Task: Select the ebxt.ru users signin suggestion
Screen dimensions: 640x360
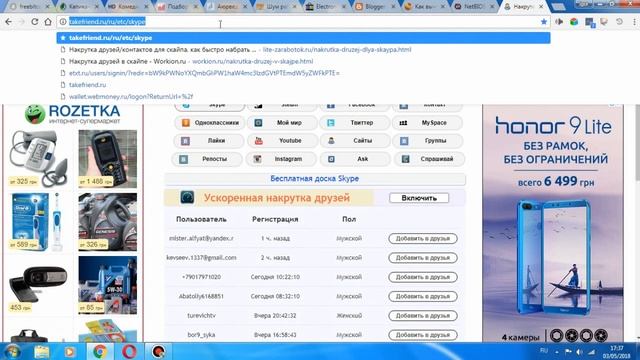Action: 303,73
